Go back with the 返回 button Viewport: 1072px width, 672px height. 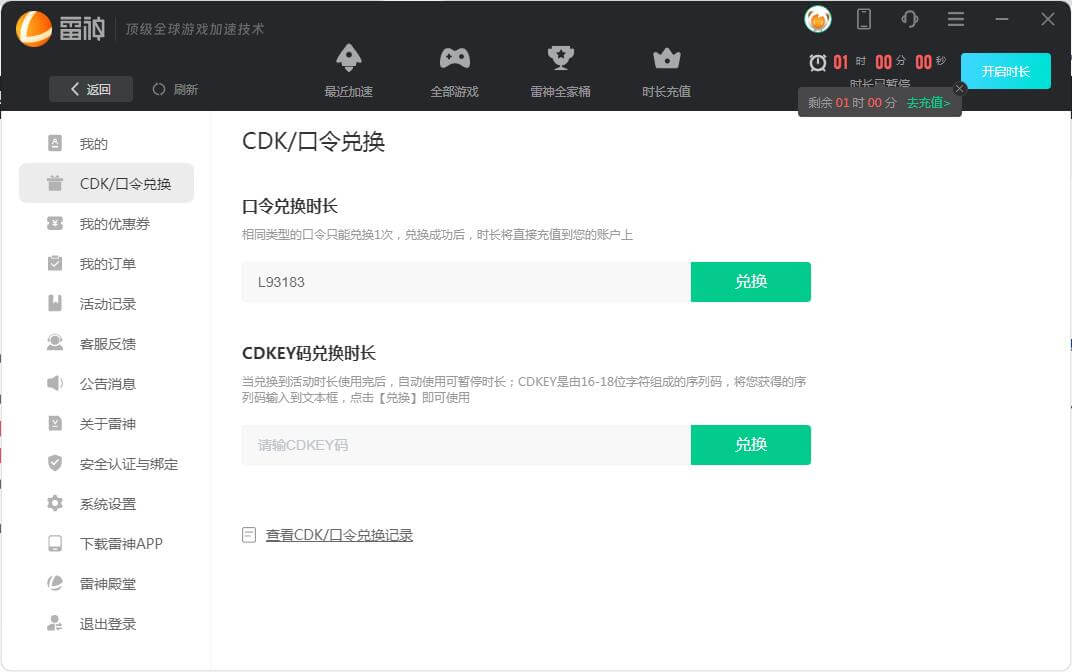(90, 89)
